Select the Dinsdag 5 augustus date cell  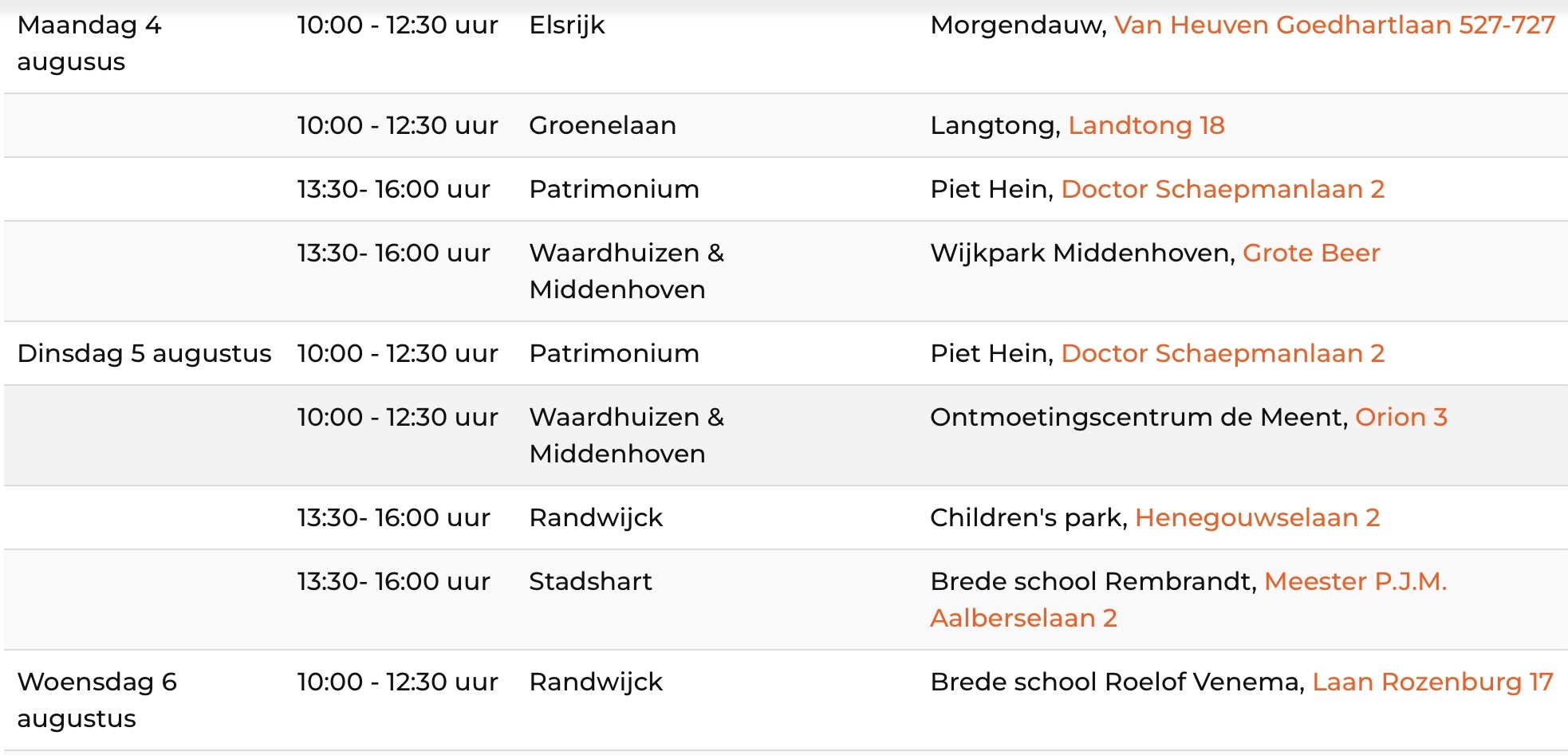(x=144, y=354)
